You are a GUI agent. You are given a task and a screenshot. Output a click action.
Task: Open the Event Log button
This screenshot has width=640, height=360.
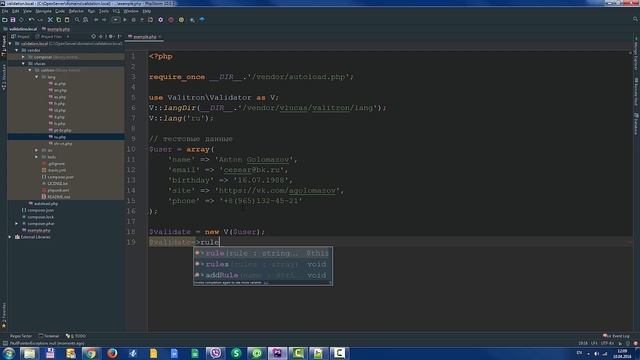[616, 336]
